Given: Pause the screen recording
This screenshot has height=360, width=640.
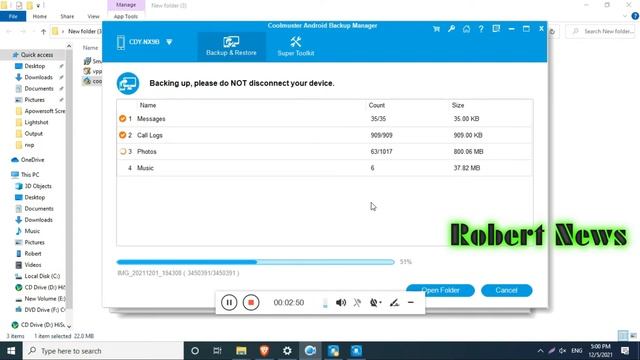Looking at the screenshot, I should pyautogui.click(x=229, y=302).
